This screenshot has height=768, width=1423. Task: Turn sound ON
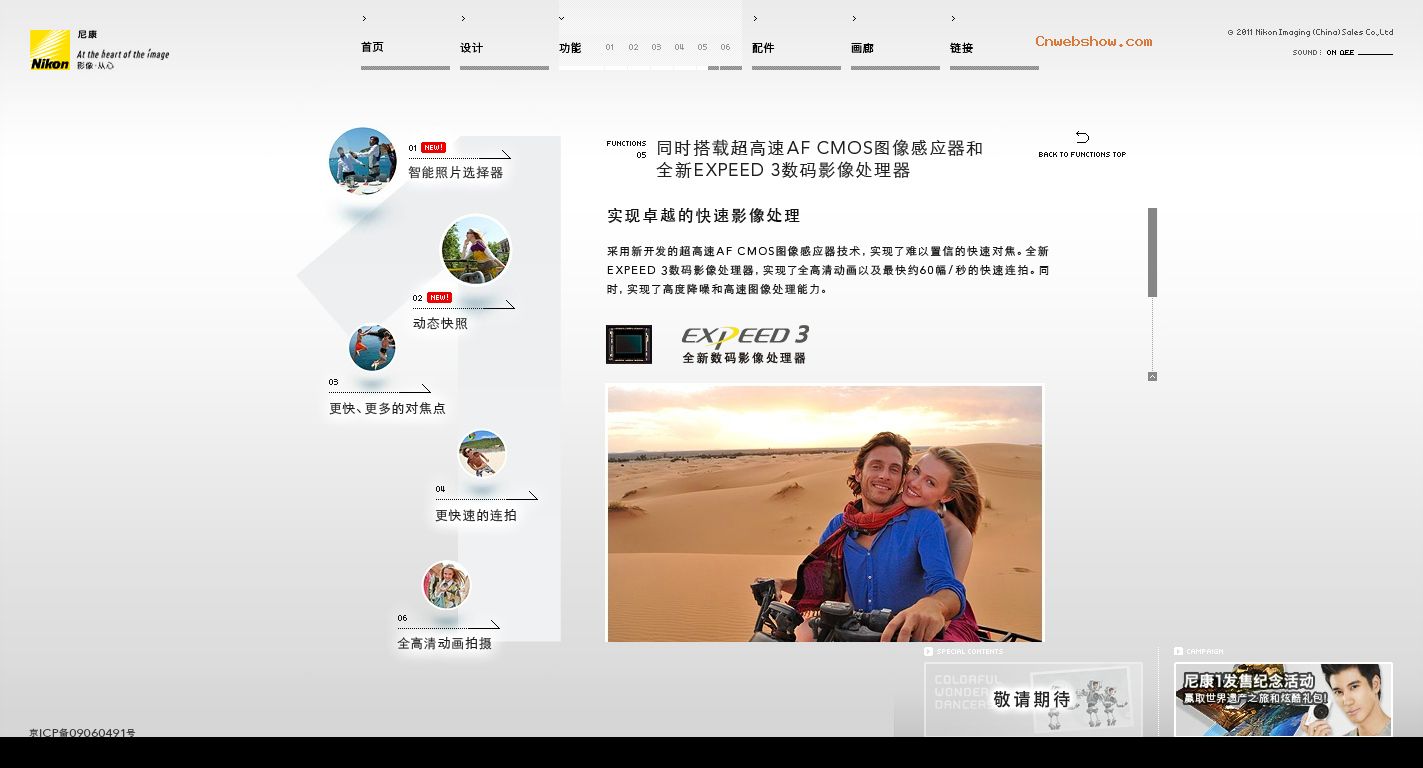click(1332, 52)
